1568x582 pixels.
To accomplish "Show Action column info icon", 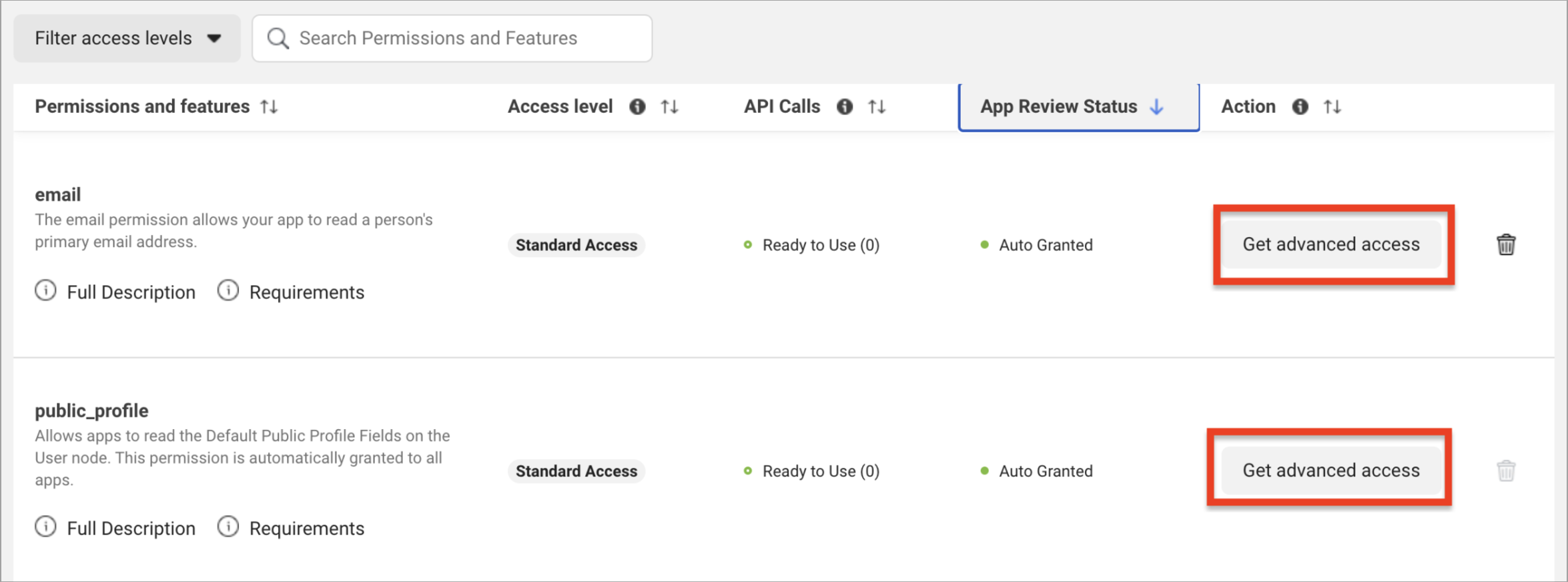I will pos(1300,107).
